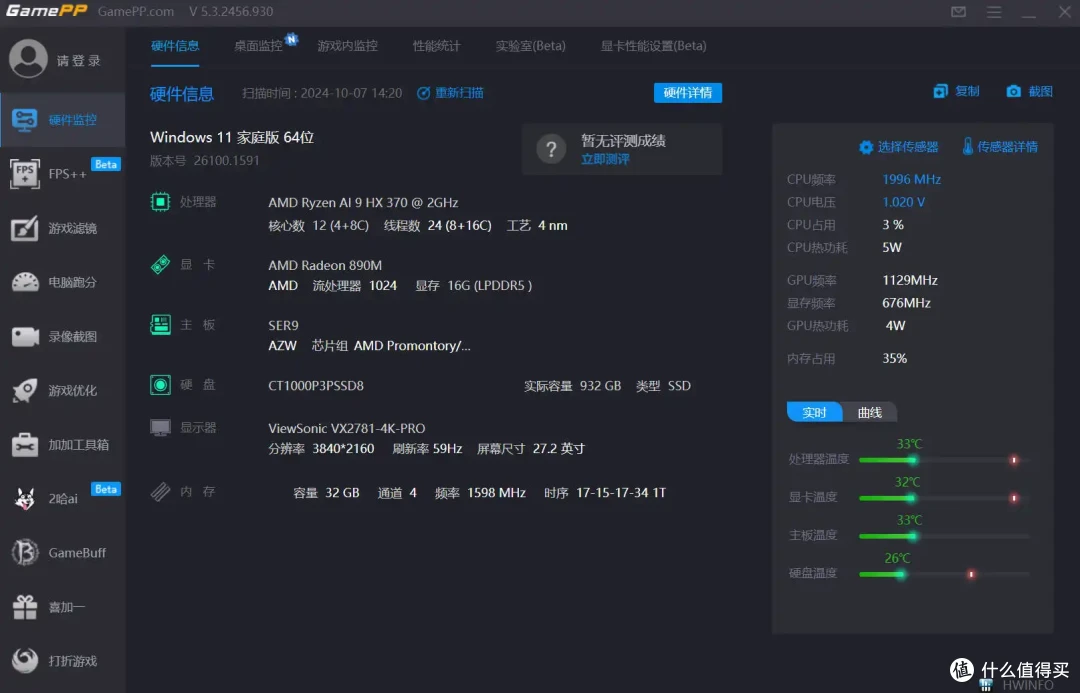The width and height of the screenshot is (1080, 693).
Task: Click the AMD Ryzen AI 9 HX 370 text
Action: coord(363,203)
